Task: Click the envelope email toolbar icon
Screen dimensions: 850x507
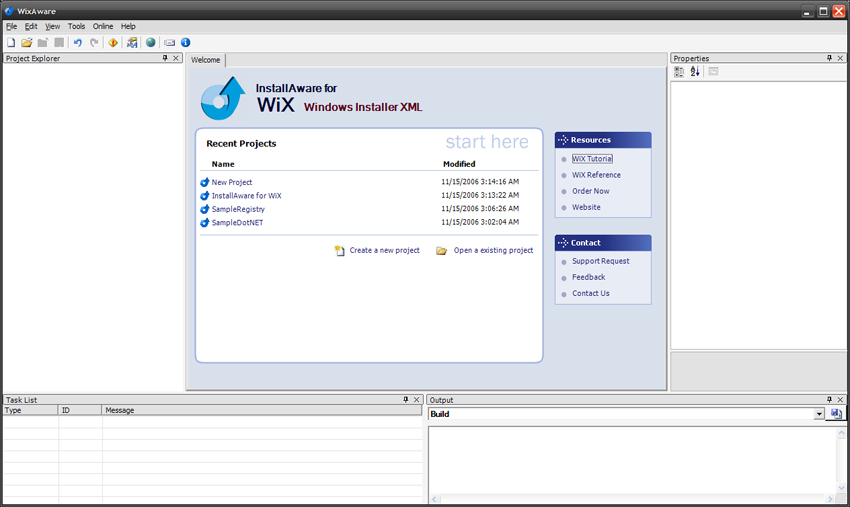Action: click(170, 42)
